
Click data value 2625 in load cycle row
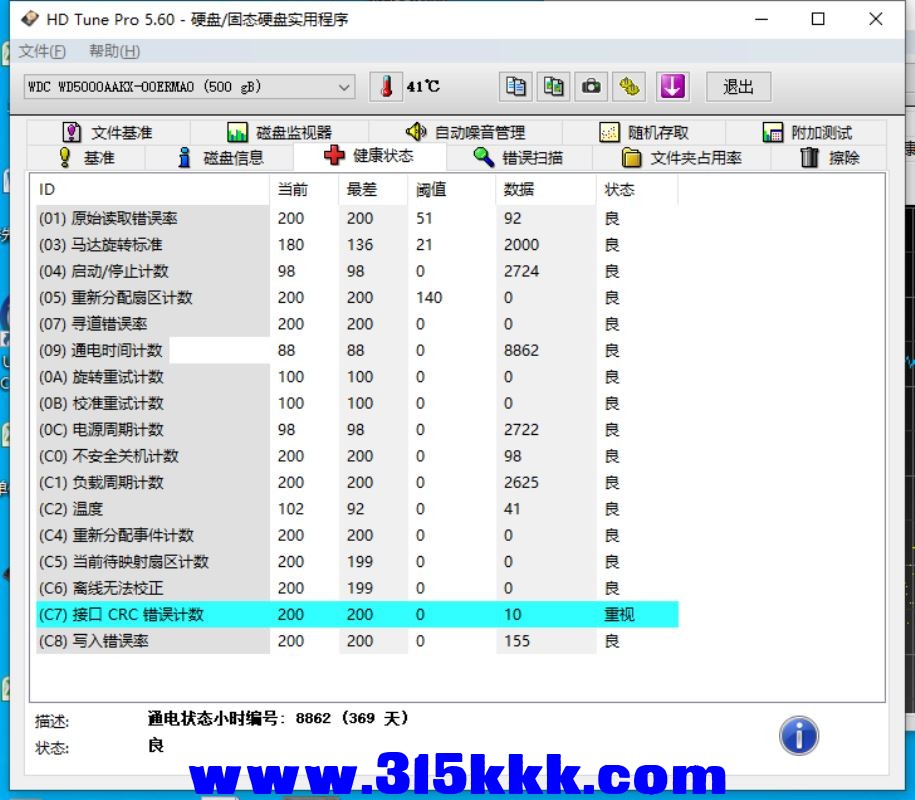pyautogui.click(x=521, y=483)
